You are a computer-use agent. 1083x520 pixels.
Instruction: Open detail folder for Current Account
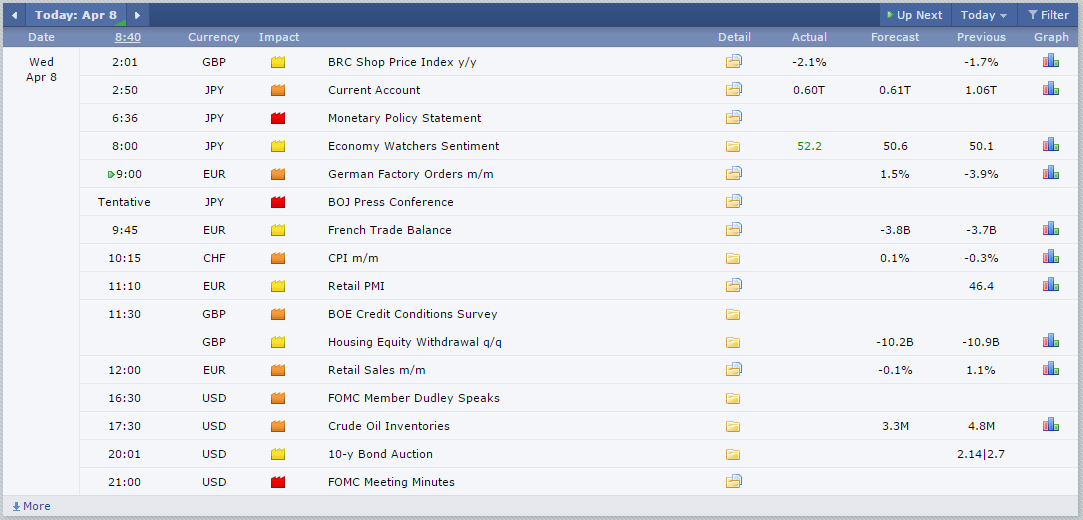point(734,90)
